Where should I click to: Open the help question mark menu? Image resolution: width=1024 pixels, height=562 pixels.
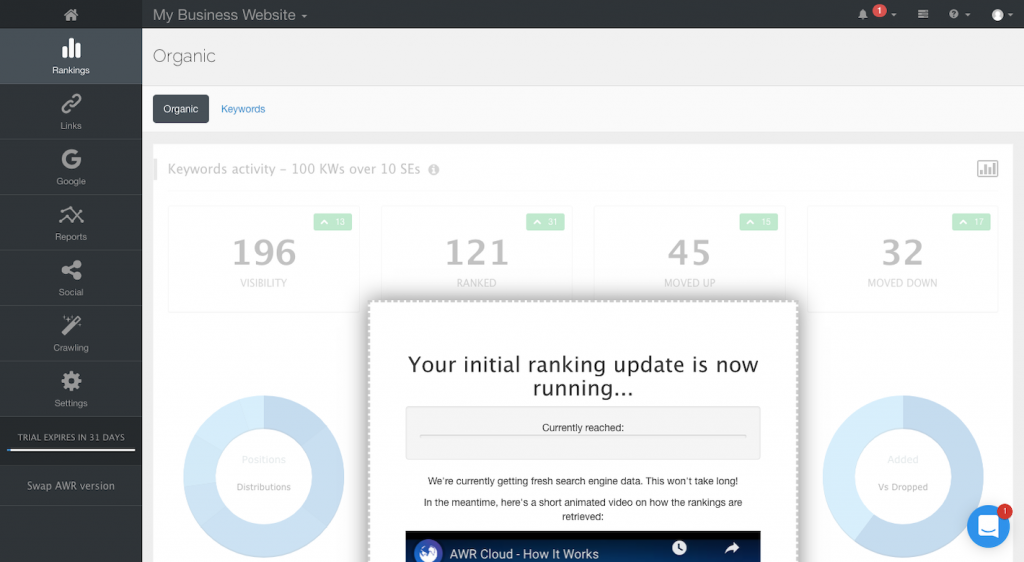click(x=959, y=14)
